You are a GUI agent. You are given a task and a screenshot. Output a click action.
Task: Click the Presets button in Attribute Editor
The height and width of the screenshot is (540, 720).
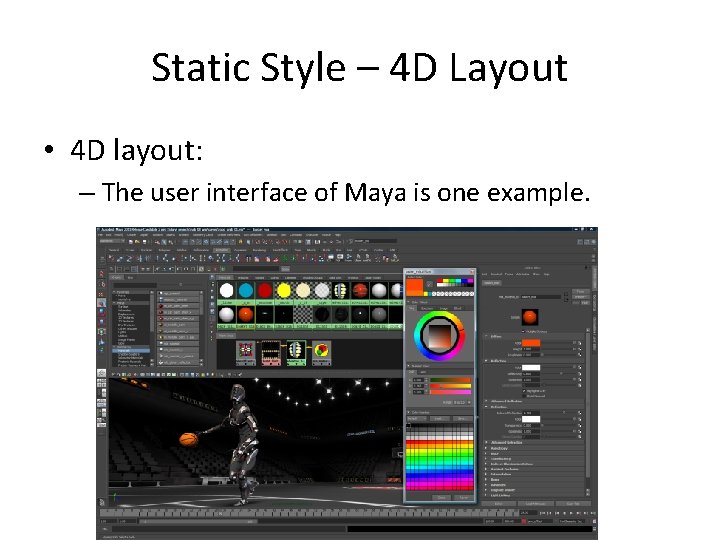tap(580, 297)
